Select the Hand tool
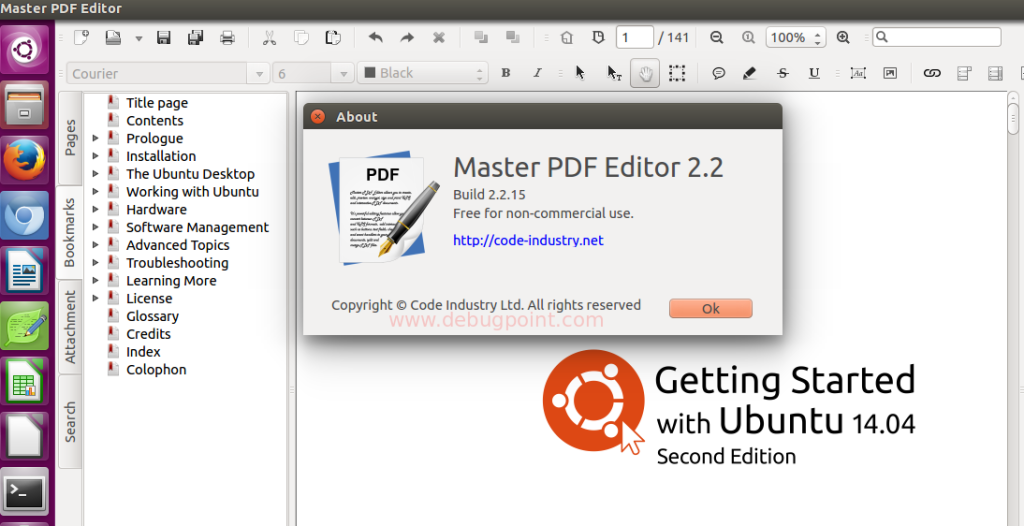The height and width of the screenshot is (526, 1024). tap(645, 73)
